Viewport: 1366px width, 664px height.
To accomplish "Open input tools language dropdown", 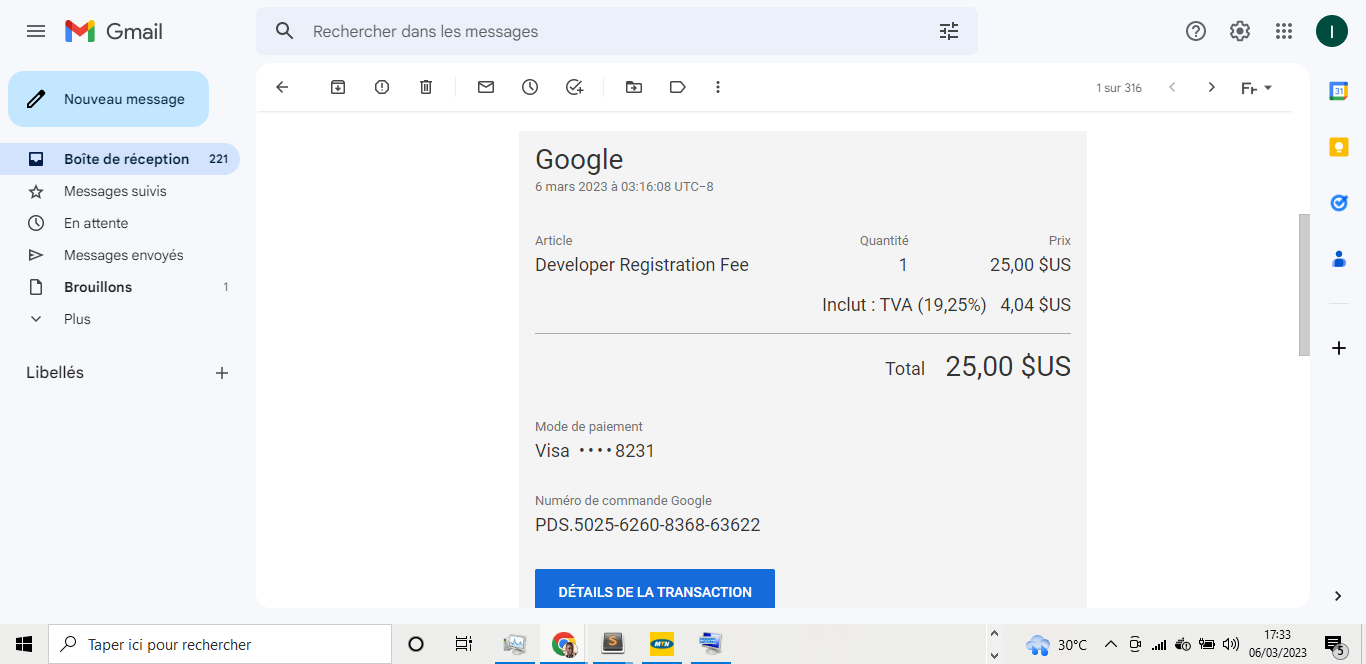I will click(1257, 88).
